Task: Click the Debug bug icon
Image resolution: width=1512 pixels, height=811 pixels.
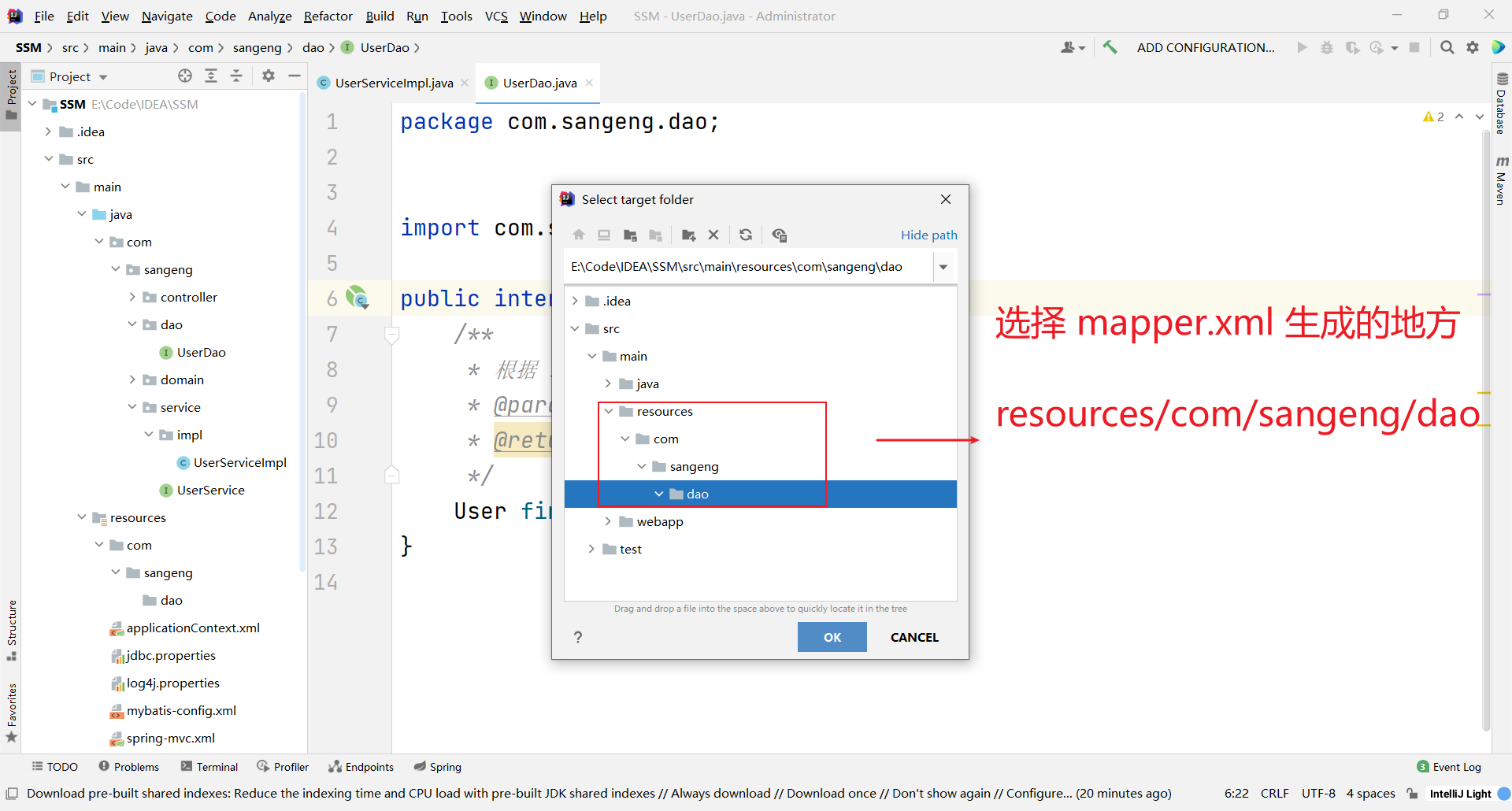Action: click(1327, 47)
